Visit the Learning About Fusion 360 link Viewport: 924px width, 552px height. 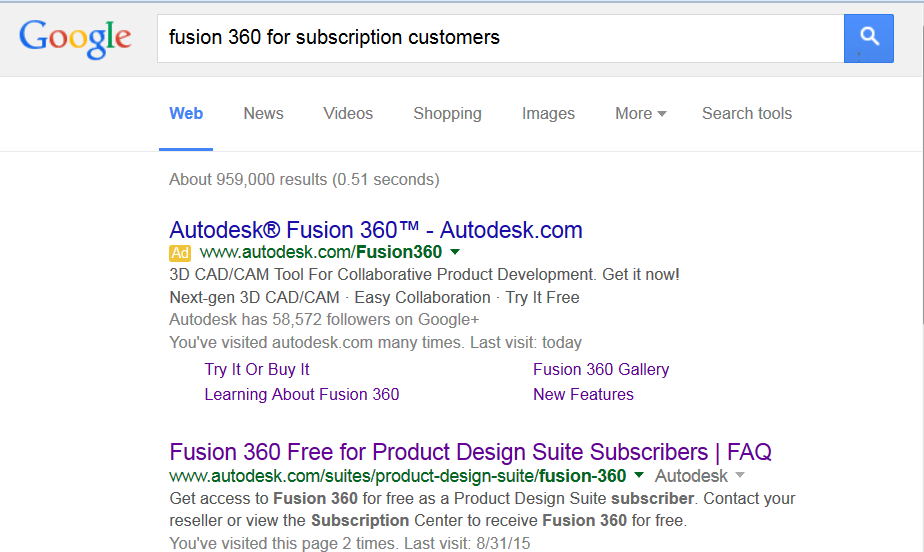coord(302,394)
